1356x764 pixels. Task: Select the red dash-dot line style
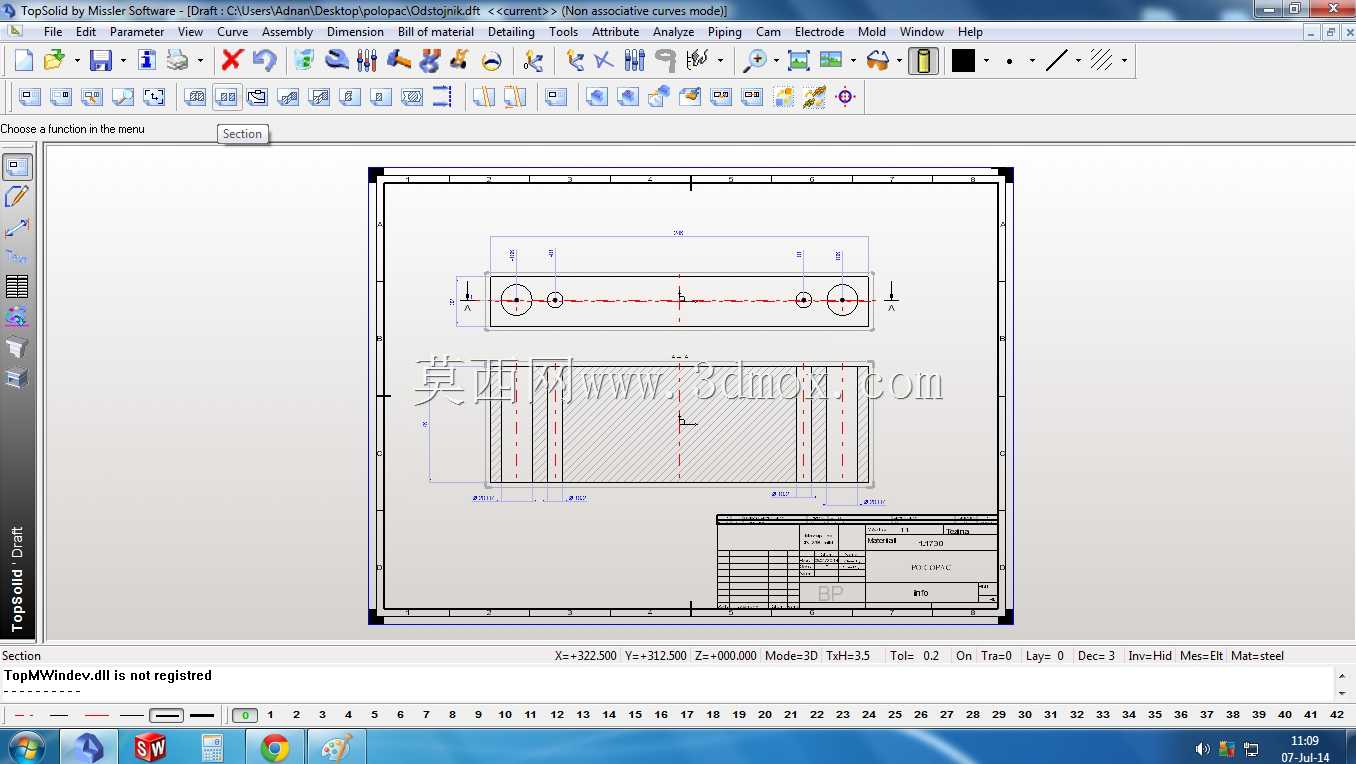pyautogui.click(x=24, y=716)
